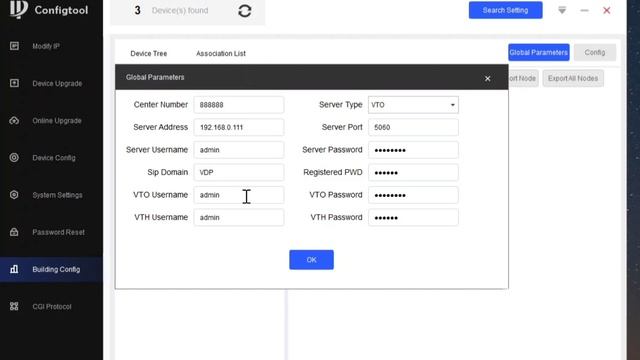Click the Device Config sidebar icon
Screen dimensions: 640x360
coord(14,158)
